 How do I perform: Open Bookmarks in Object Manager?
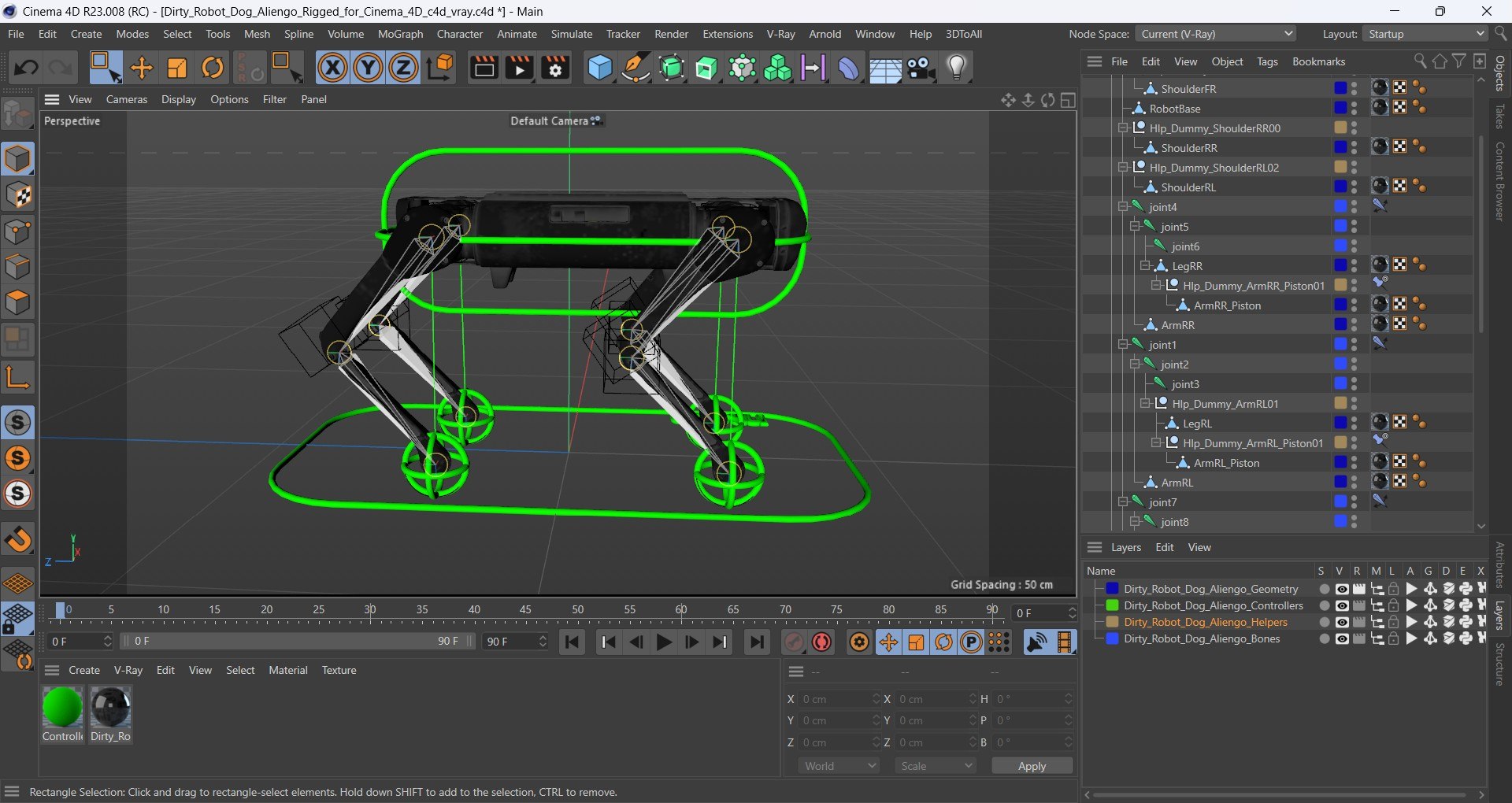click(1318, 61)
